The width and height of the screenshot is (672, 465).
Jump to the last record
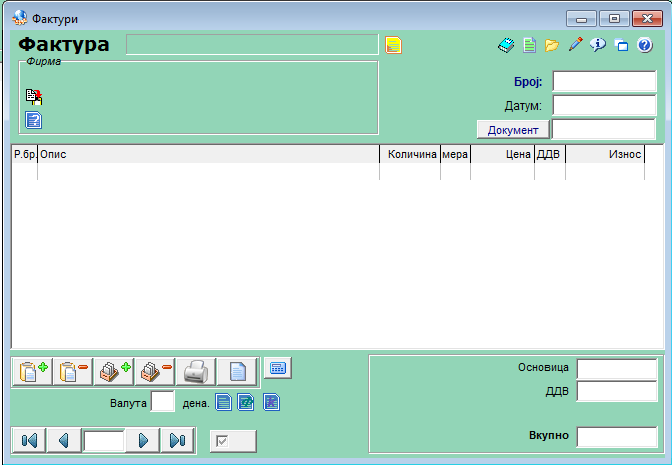pos(177,440)
